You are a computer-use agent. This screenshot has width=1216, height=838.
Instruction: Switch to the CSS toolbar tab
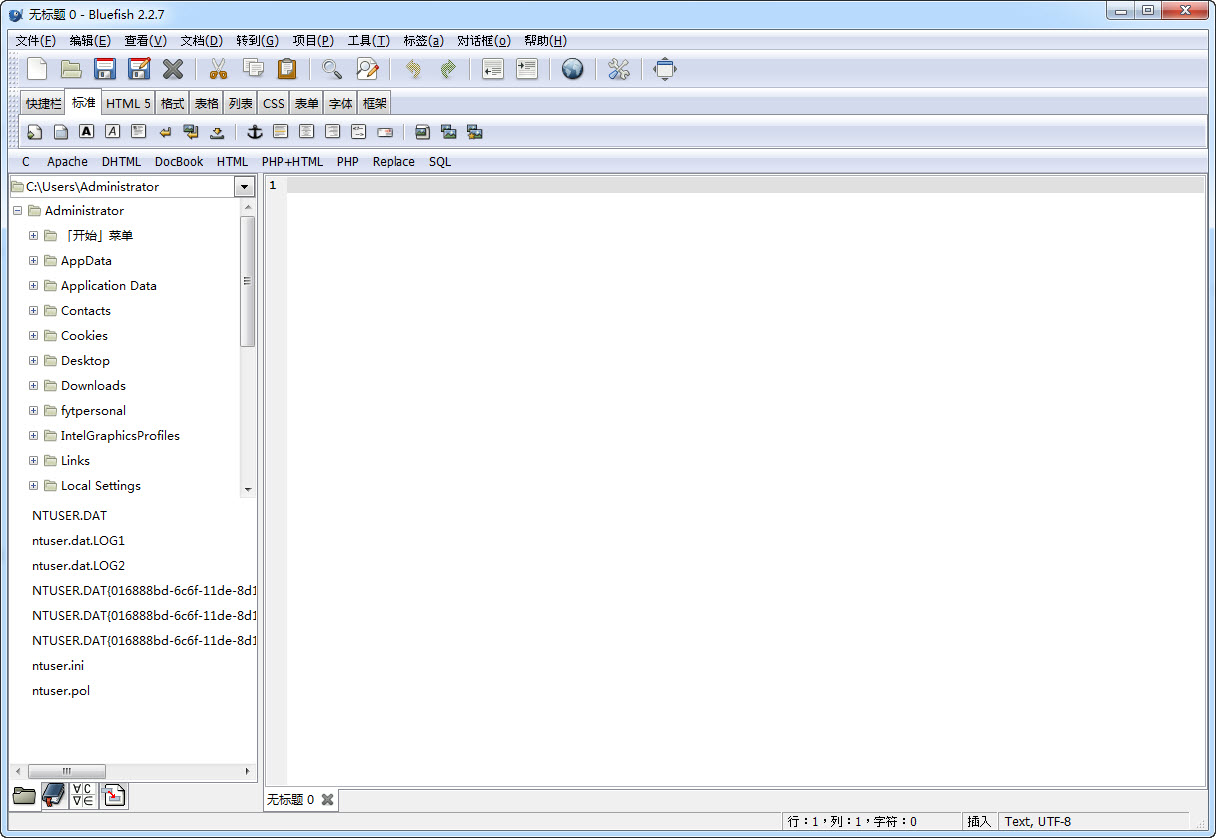[x=273, y=103]
